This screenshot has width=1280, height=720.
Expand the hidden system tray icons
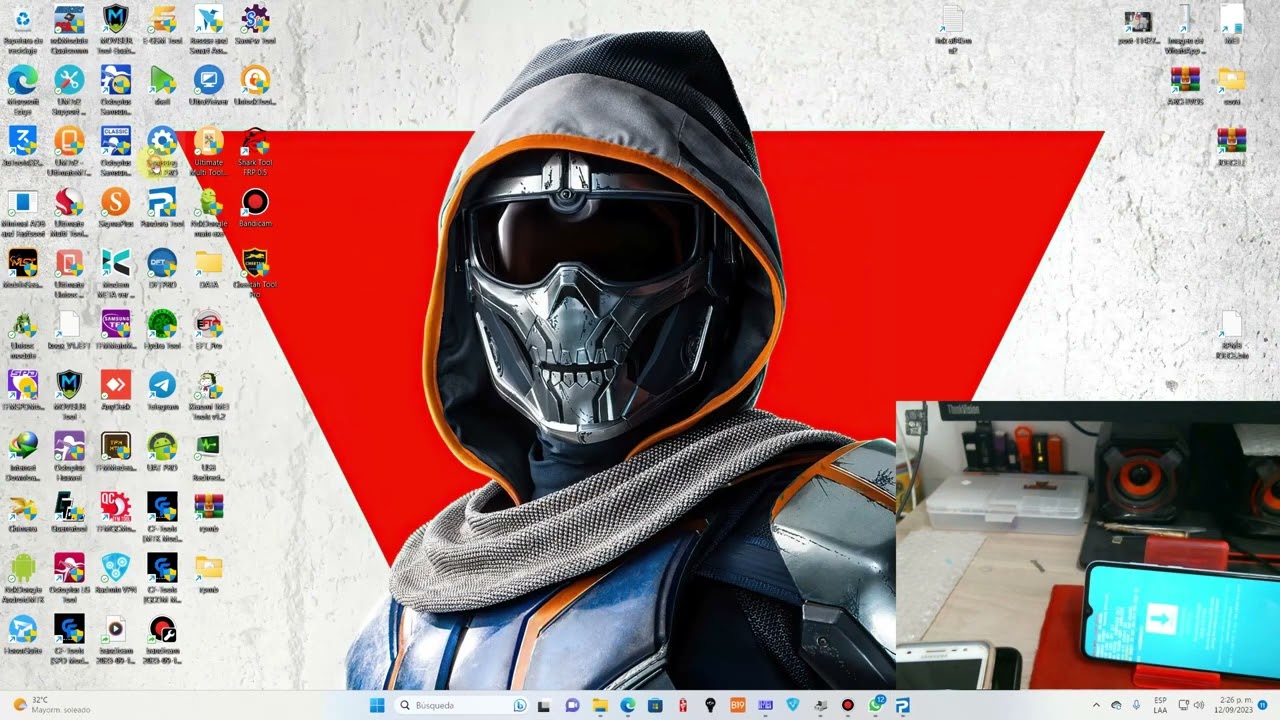1096,705
